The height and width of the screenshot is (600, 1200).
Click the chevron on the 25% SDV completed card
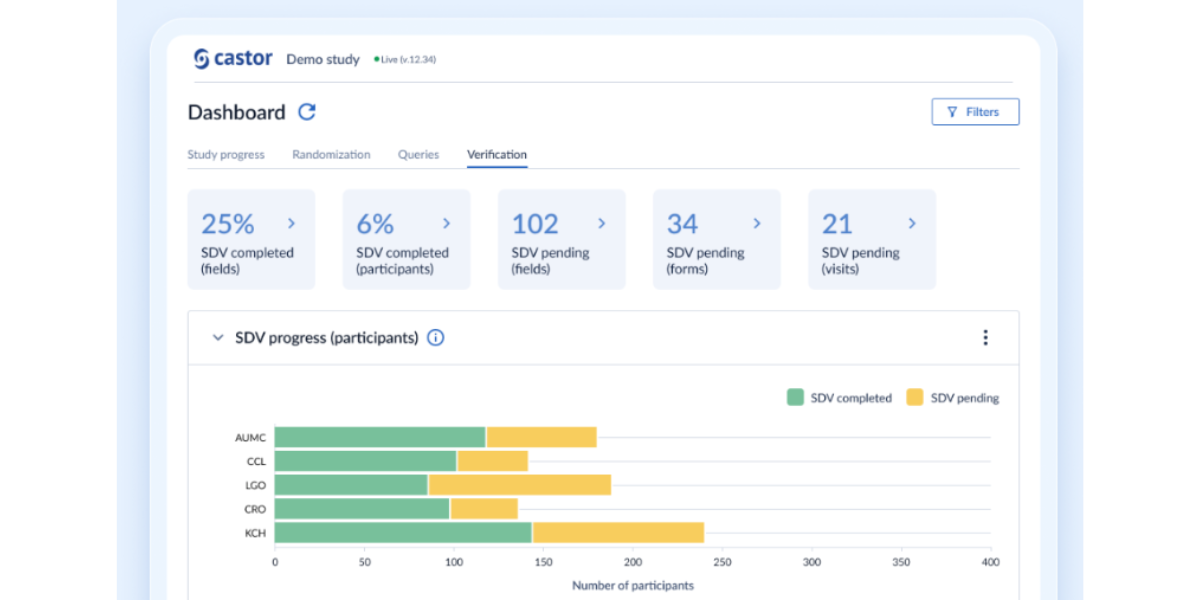[291, 223]
